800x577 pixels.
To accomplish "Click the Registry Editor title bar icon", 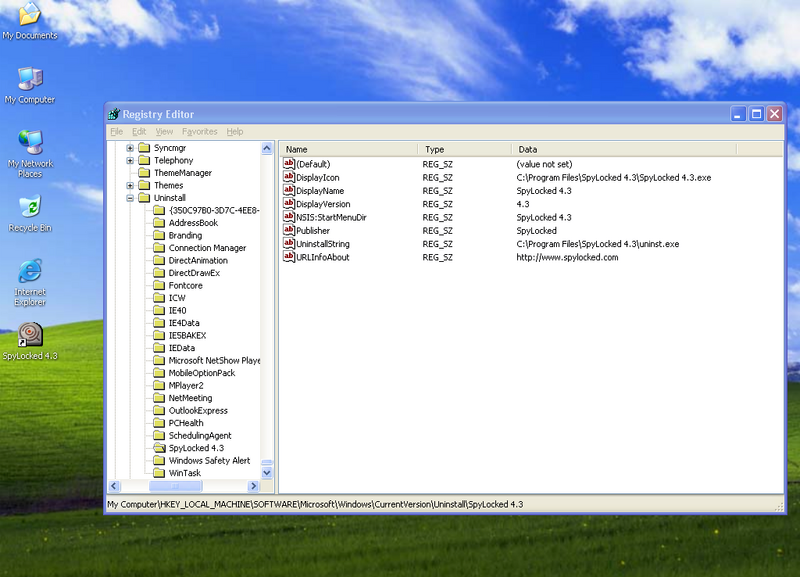I will 114,114.
